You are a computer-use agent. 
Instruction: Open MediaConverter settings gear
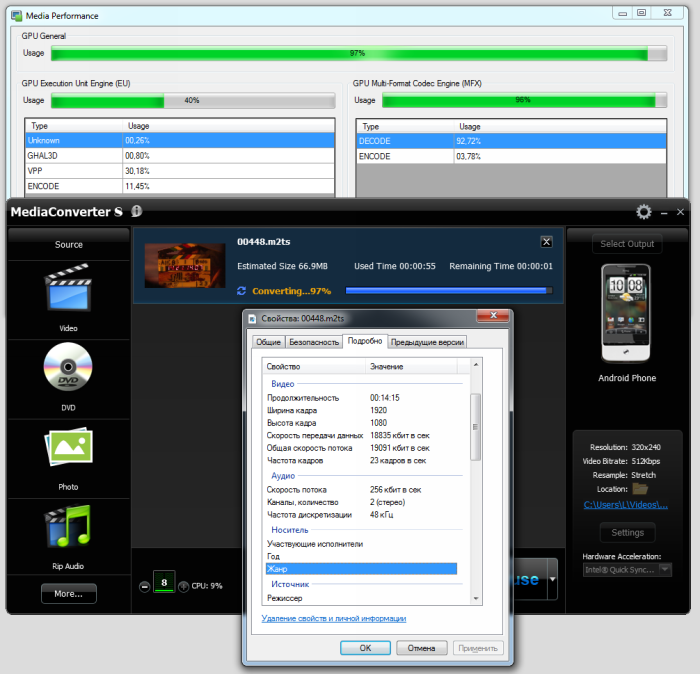pyautogui.click(x=644, y=212)
